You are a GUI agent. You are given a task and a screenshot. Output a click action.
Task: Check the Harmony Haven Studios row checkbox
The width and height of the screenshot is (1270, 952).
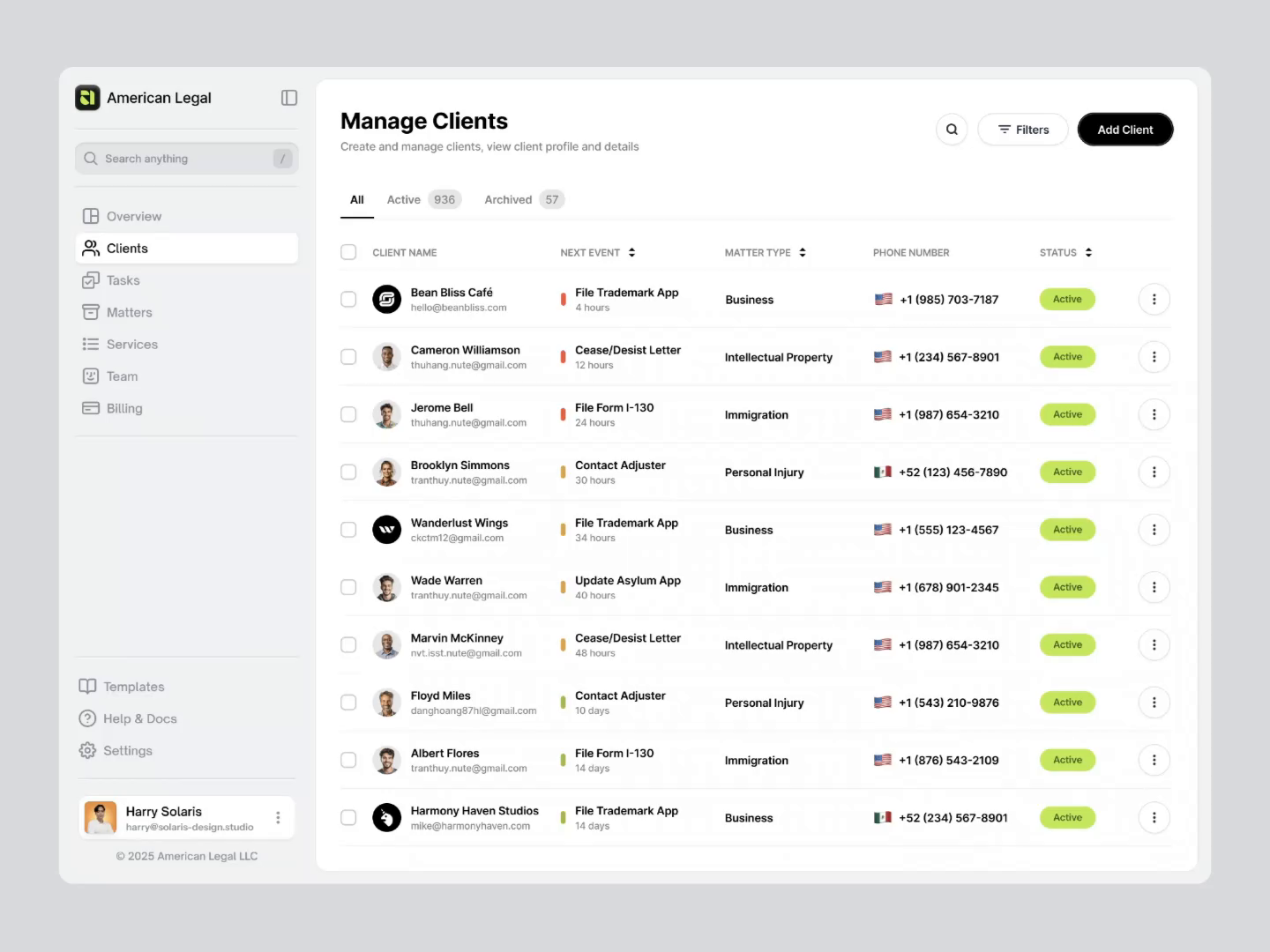coord(348,818)
